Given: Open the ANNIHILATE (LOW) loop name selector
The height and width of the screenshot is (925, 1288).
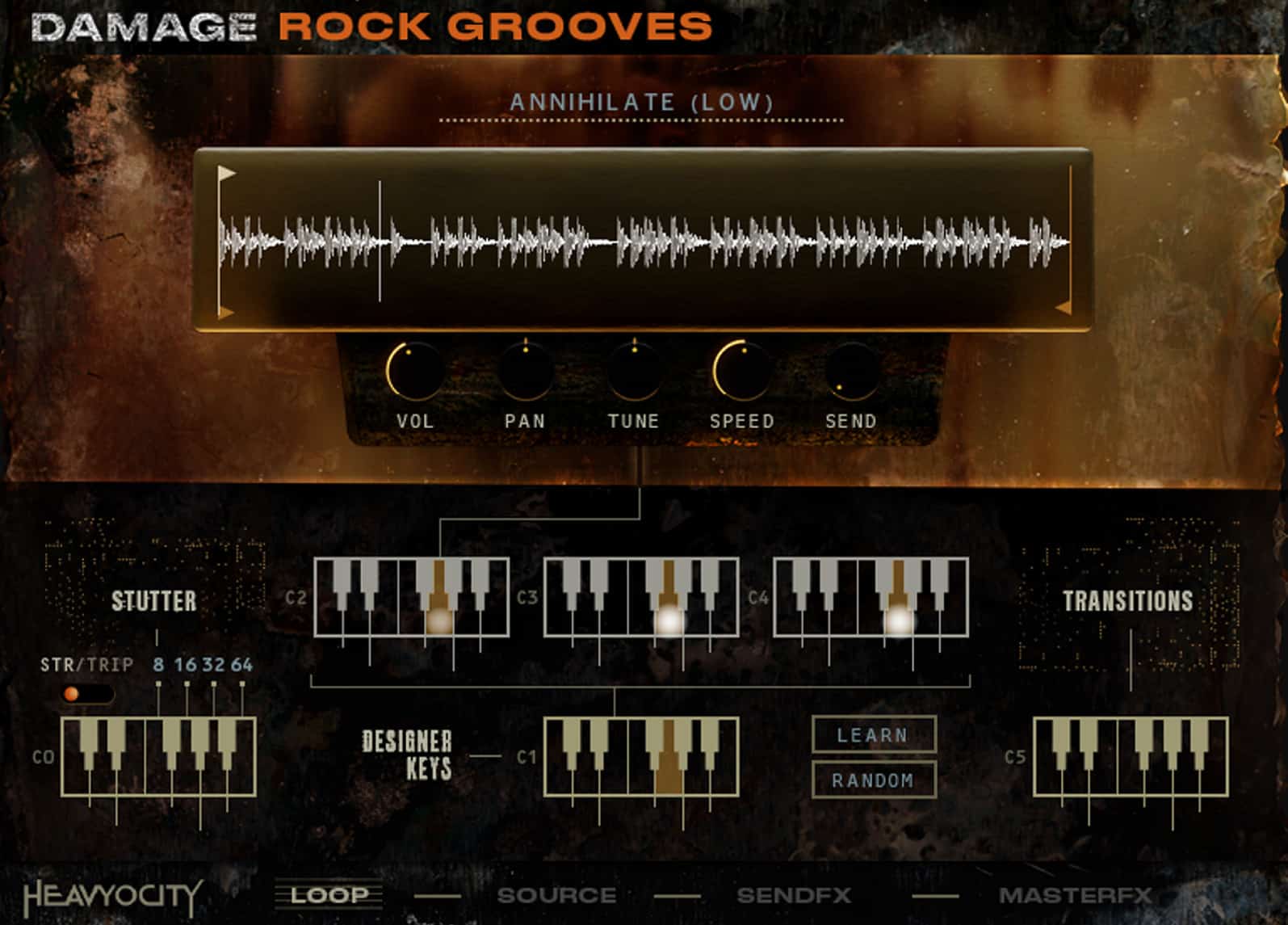Looking at the screenshot, I should pos(641,103).
